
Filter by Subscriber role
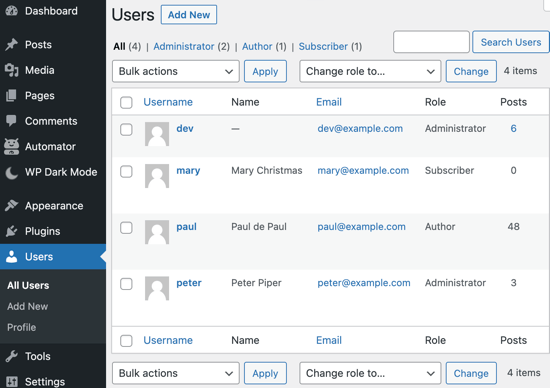323,46
